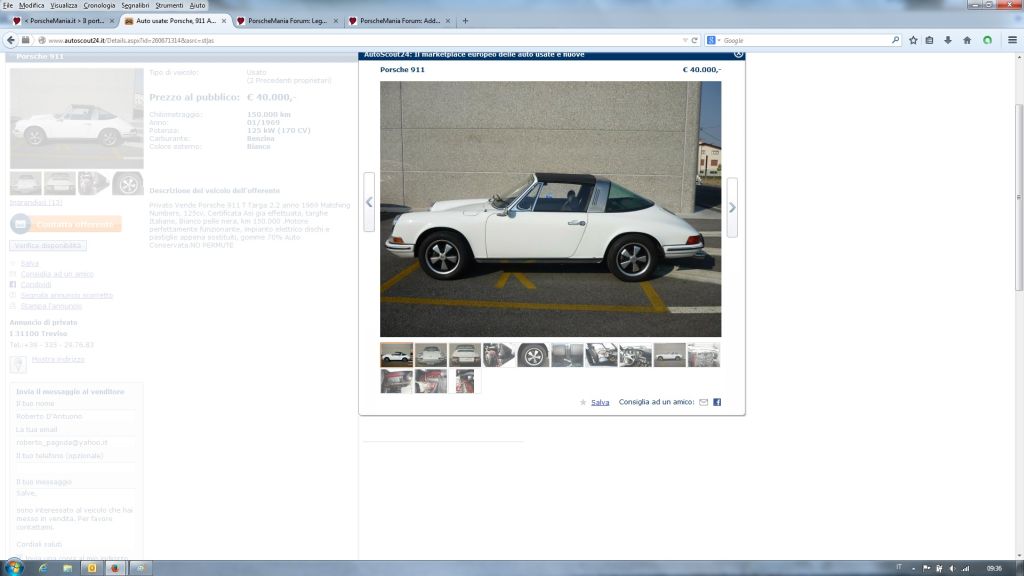Open the Modifica menu
Image resolution: width=1024 pixels, height=576 pixels.
point(31,5)
